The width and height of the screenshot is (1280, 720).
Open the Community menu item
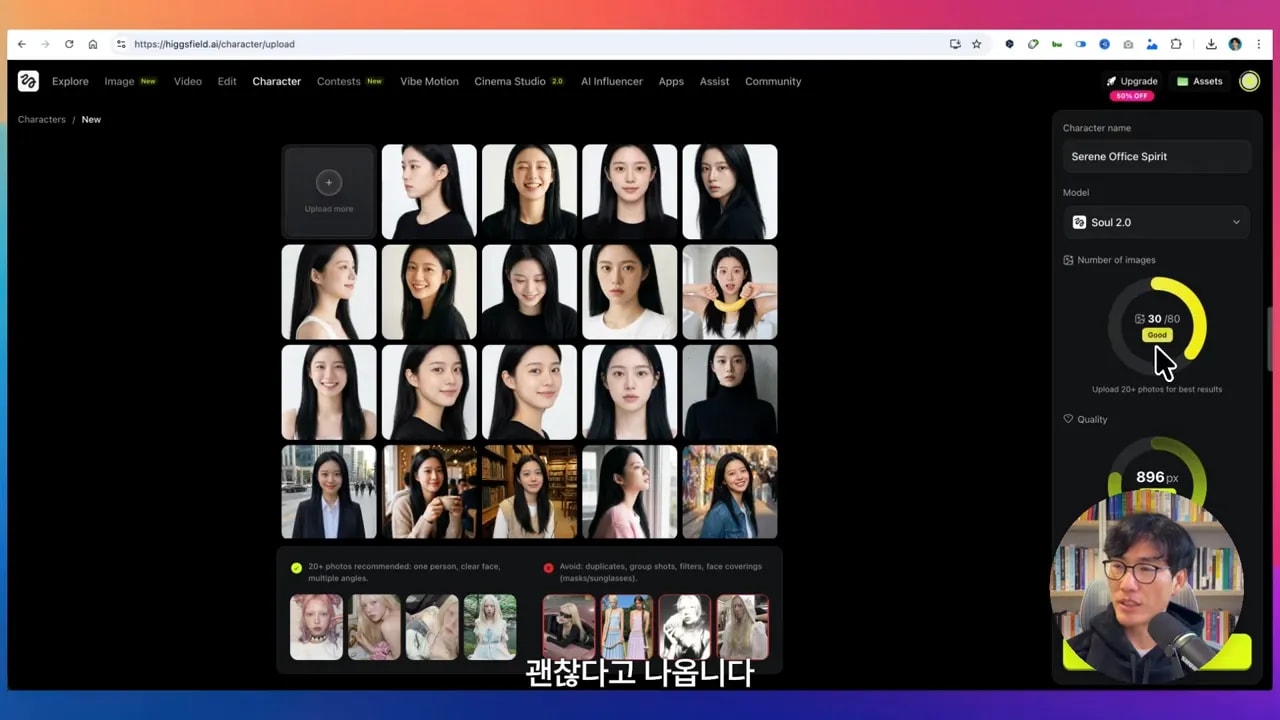click(773, 81)
